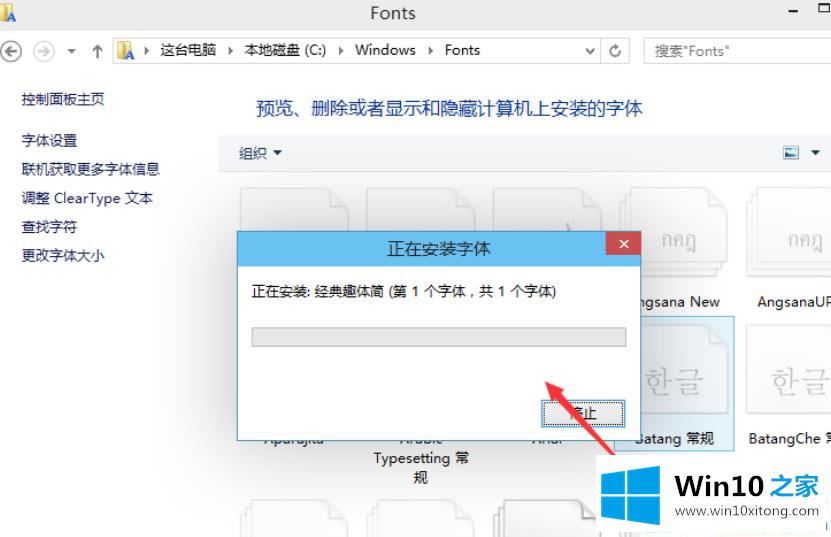This screenshot has width=831, height=537.
Task: Click the Fonts folder icon in address bar
Action: tap(126, 50)
